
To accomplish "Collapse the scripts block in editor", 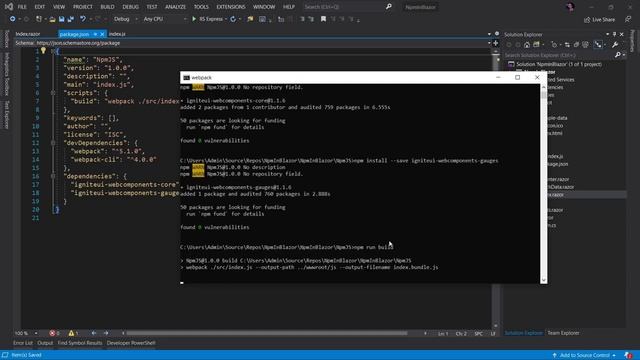I will pos(53,93).
